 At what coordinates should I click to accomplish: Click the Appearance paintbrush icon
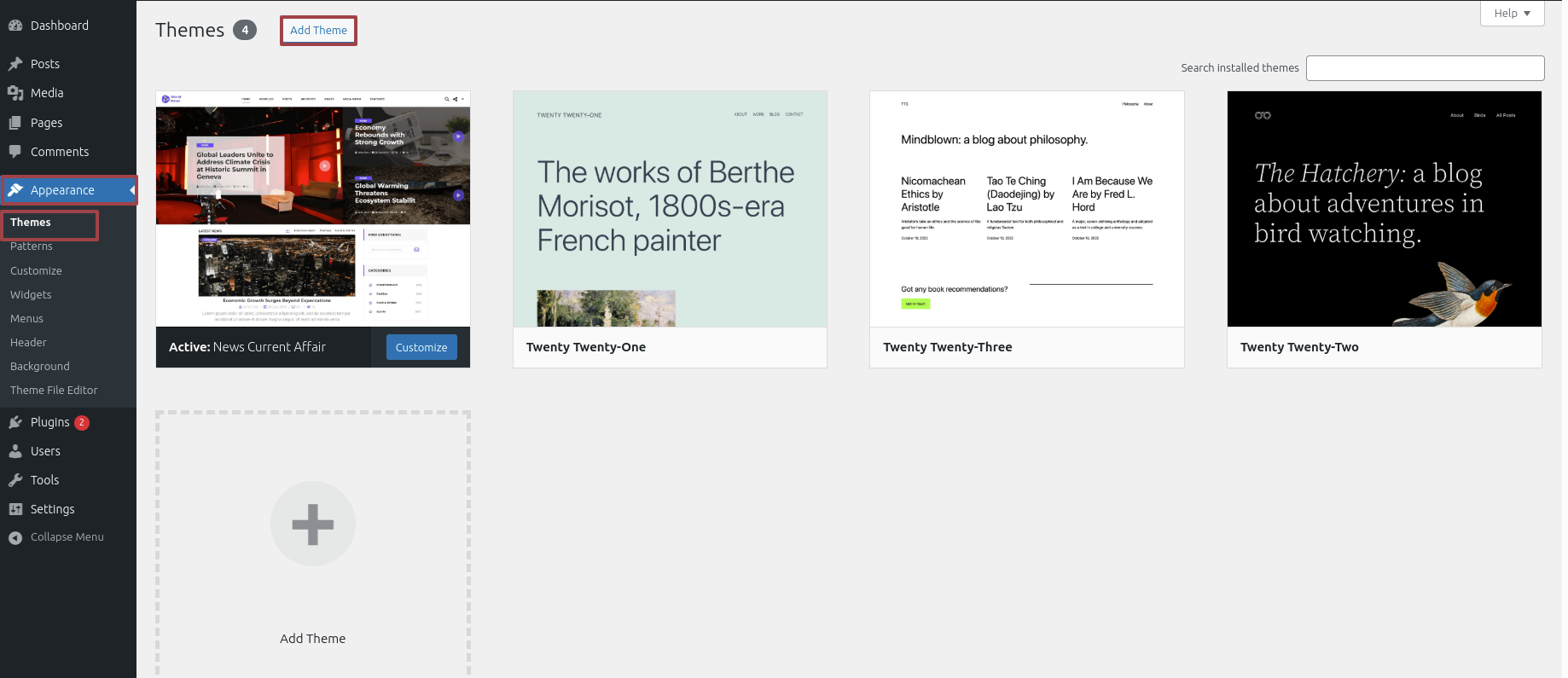tap(15, 190)
